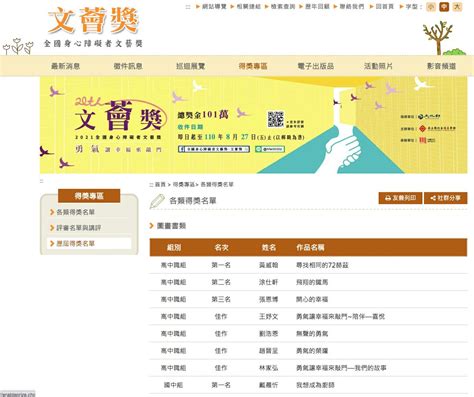Click the 姓名 column header

tap(269, 247)
